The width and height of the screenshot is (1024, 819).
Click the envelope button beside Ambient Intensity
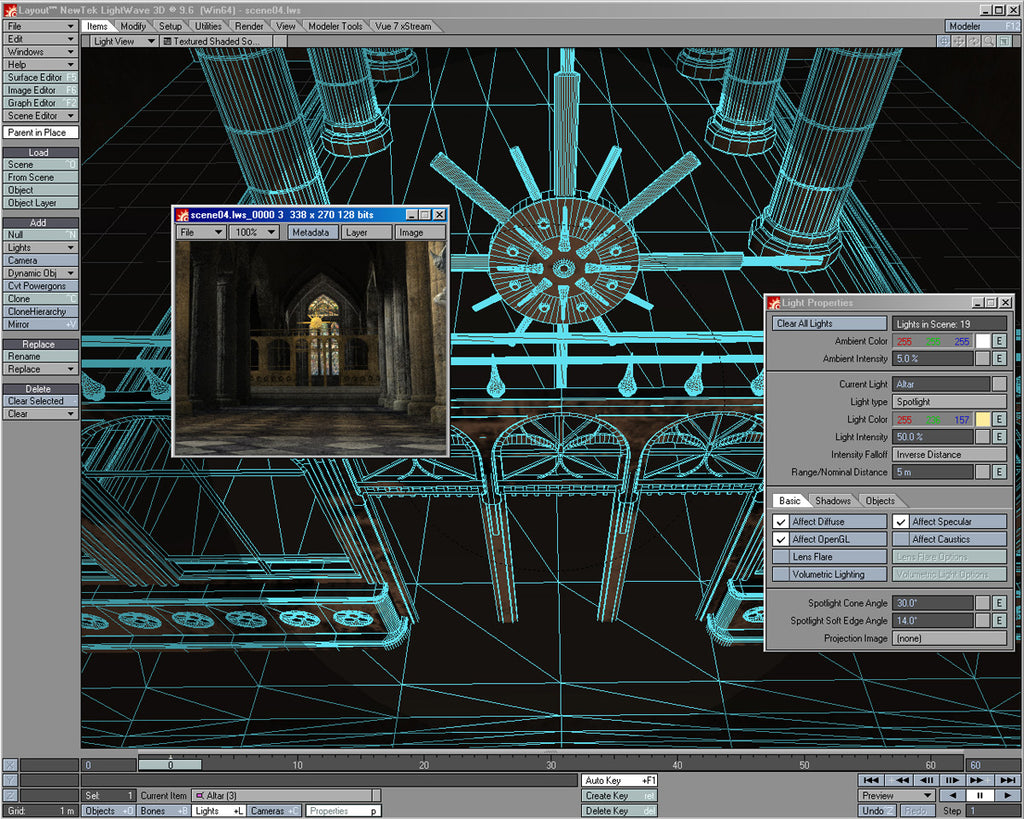click(998, 358)
